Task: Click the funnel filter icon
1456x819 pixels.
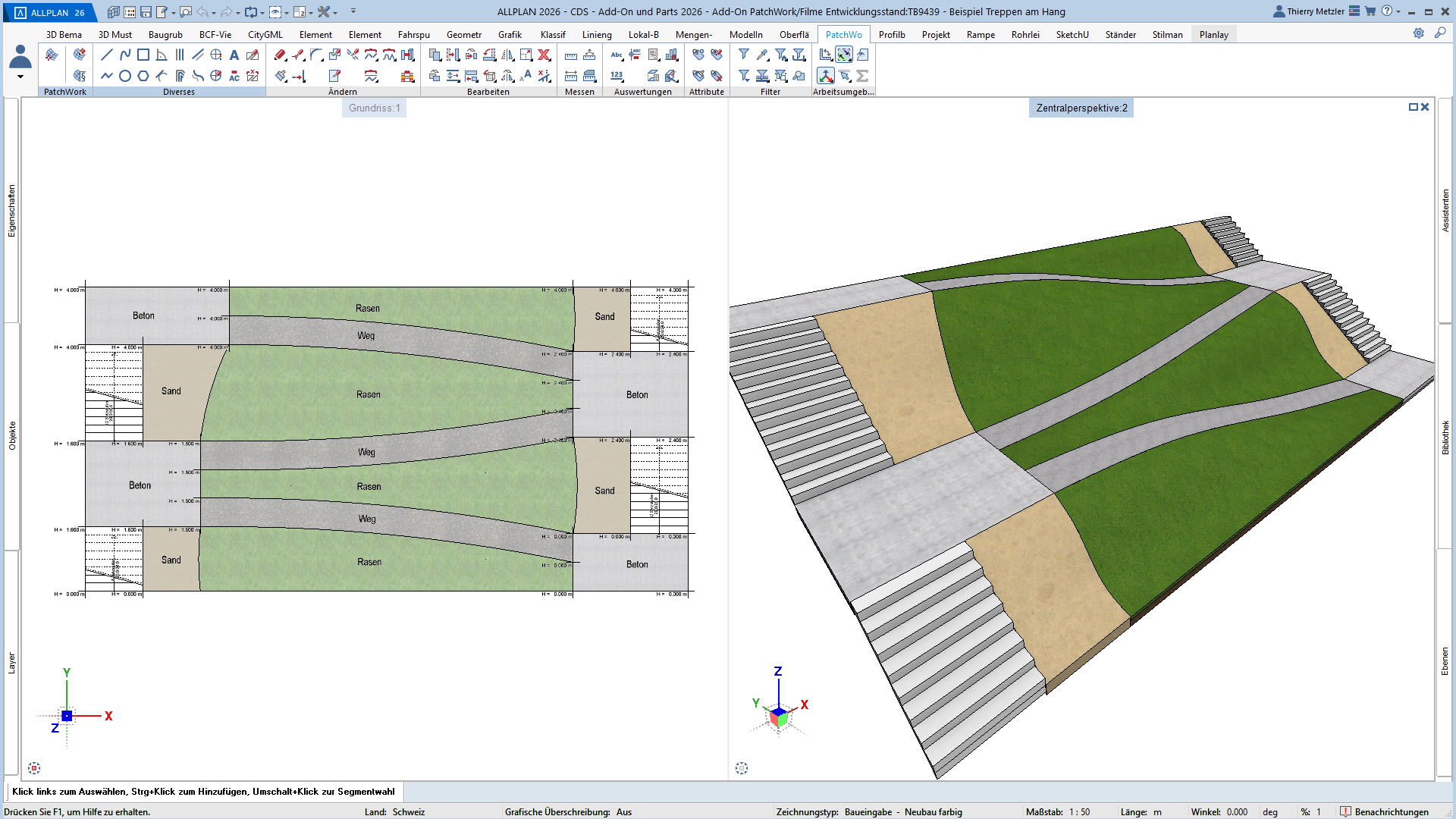Action: [744, 55]
